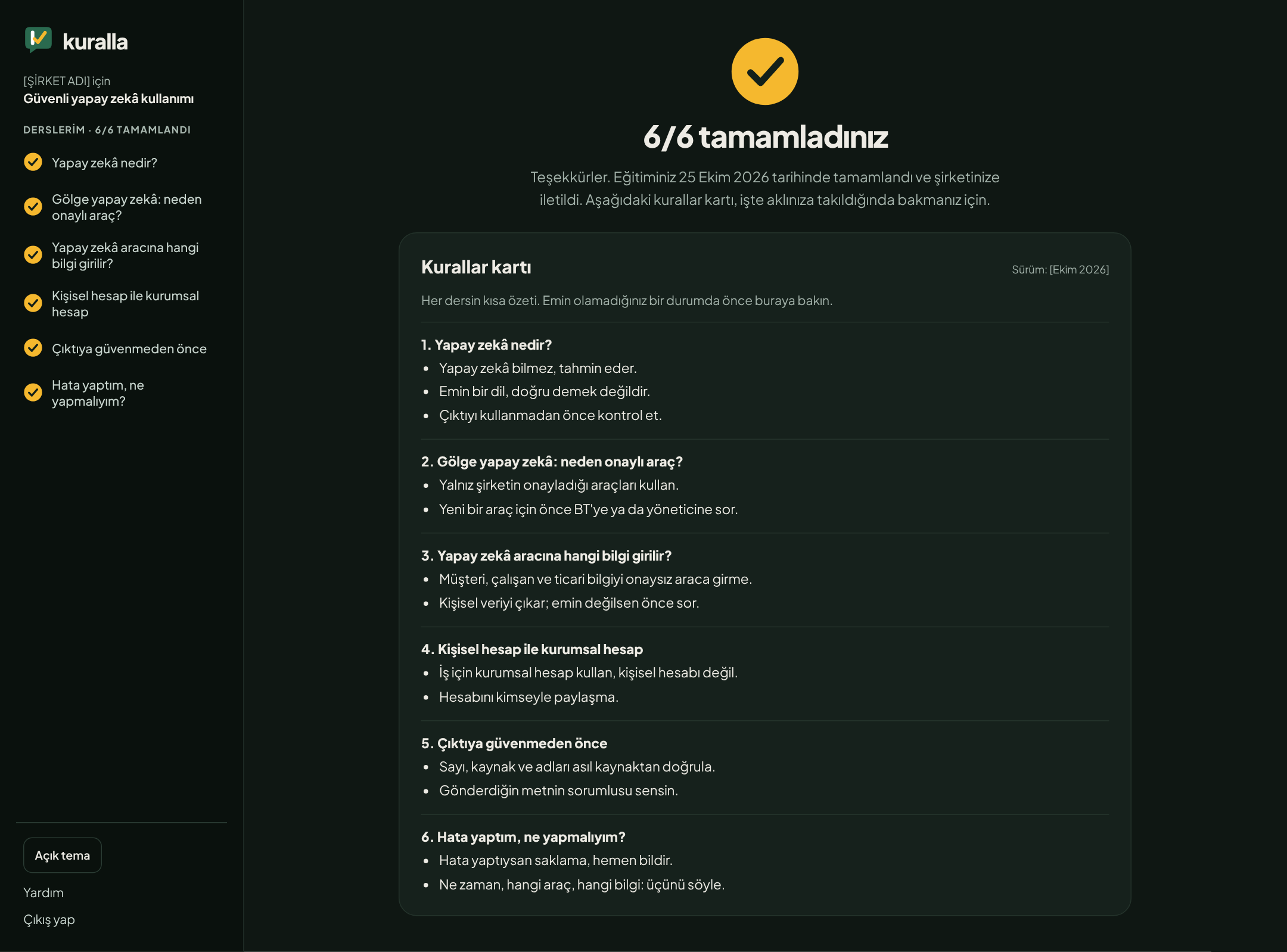Click card heading "1. Yapay zekâ nedir?"
Screen dimensions: 1287x952
[486, 345]
